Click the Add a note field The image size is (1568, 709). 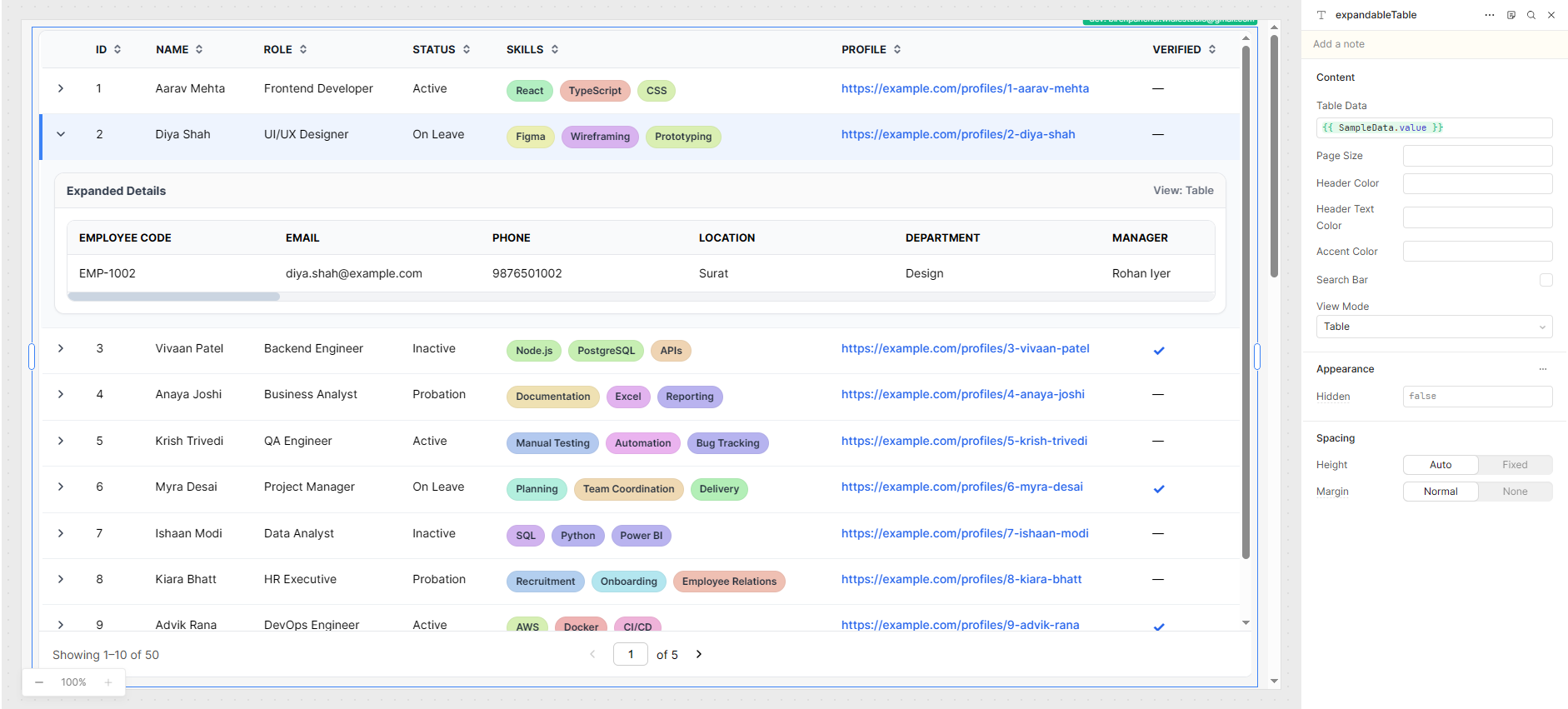(x=1434, y=44)
